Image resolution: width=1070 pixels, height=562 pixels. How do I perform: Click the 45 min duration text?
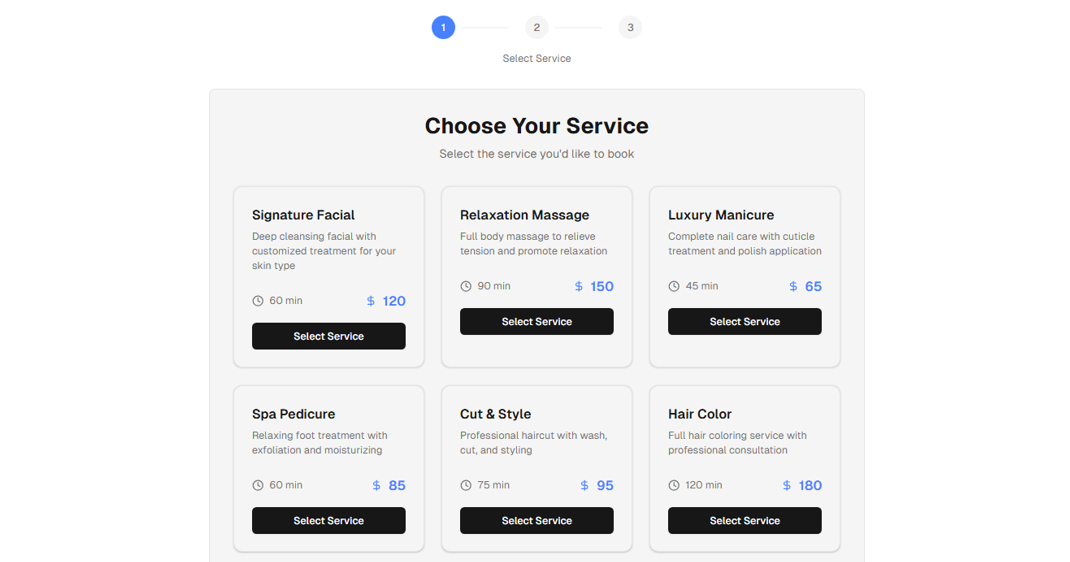pos(702,286)
